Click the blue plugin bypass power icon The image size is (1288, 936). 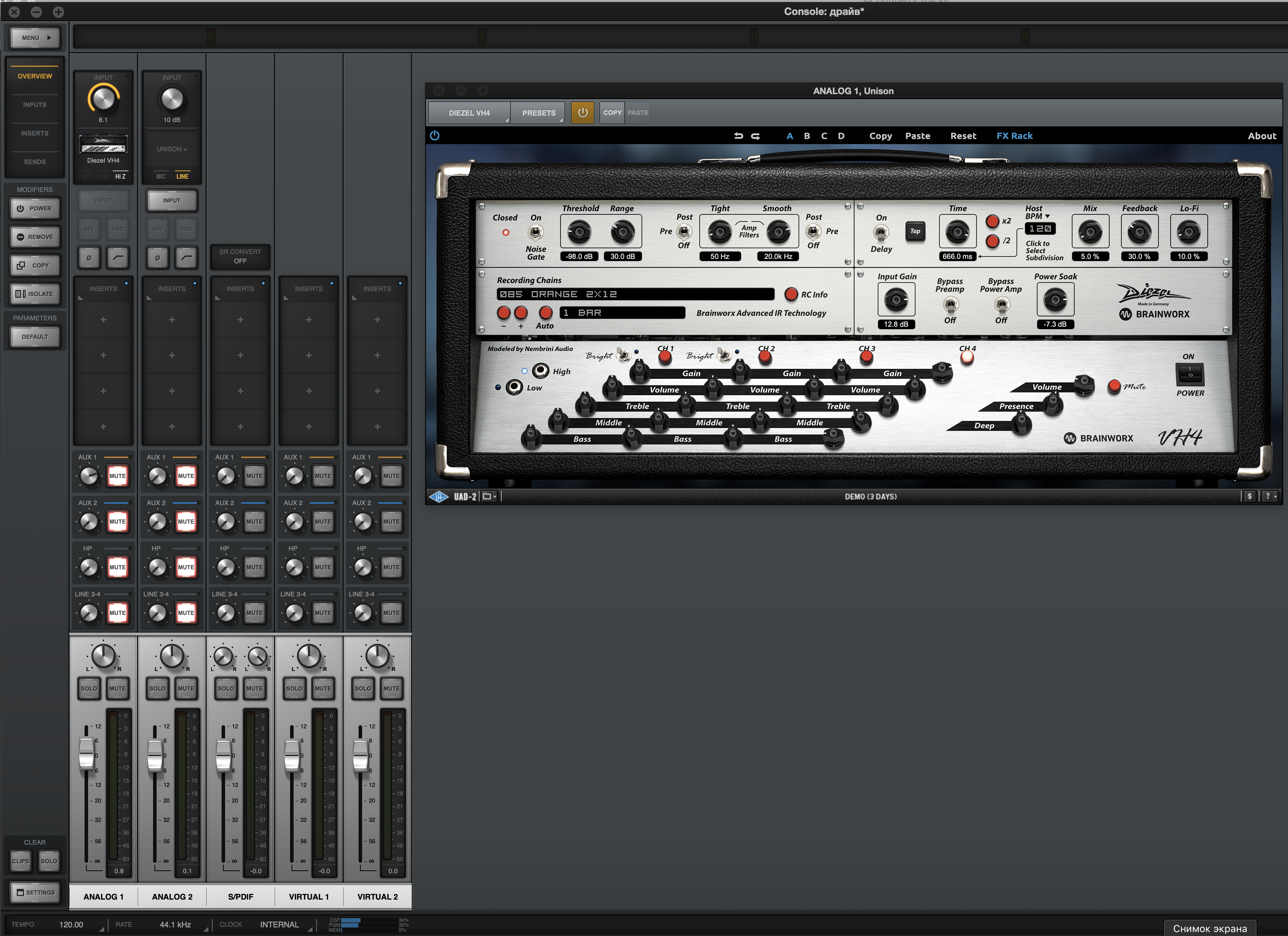tap(435, 135)
